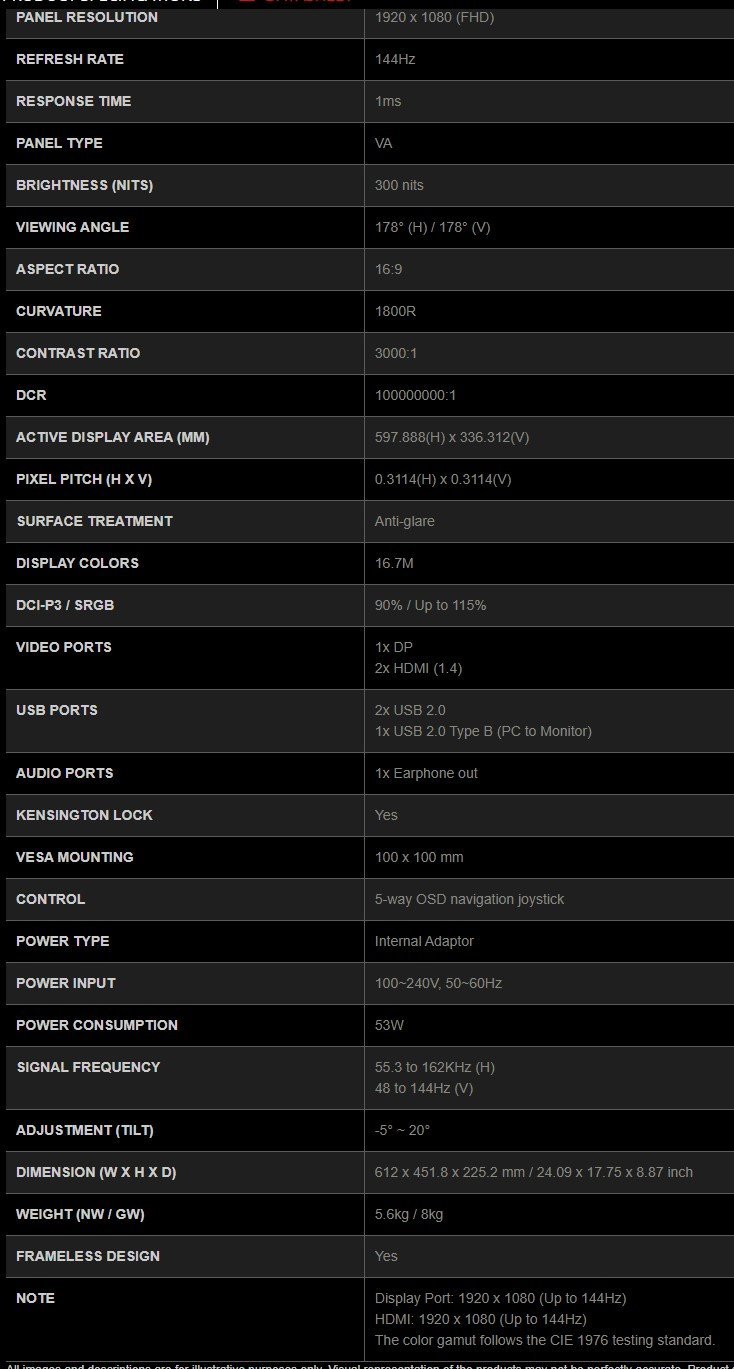This screenshot has height=1369, width=734.
Task: Click the Frameless Design label
Action: [88, 1256]
